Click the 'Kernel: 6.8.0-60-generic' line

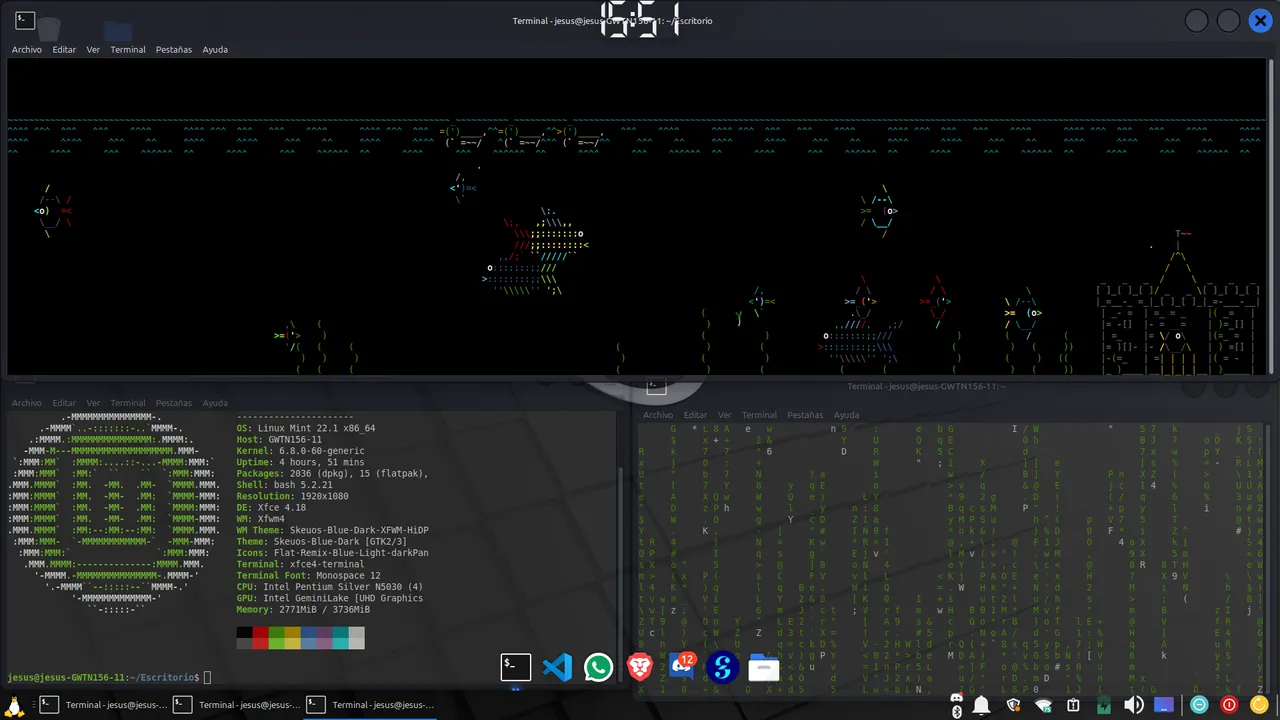click(303, 451)
